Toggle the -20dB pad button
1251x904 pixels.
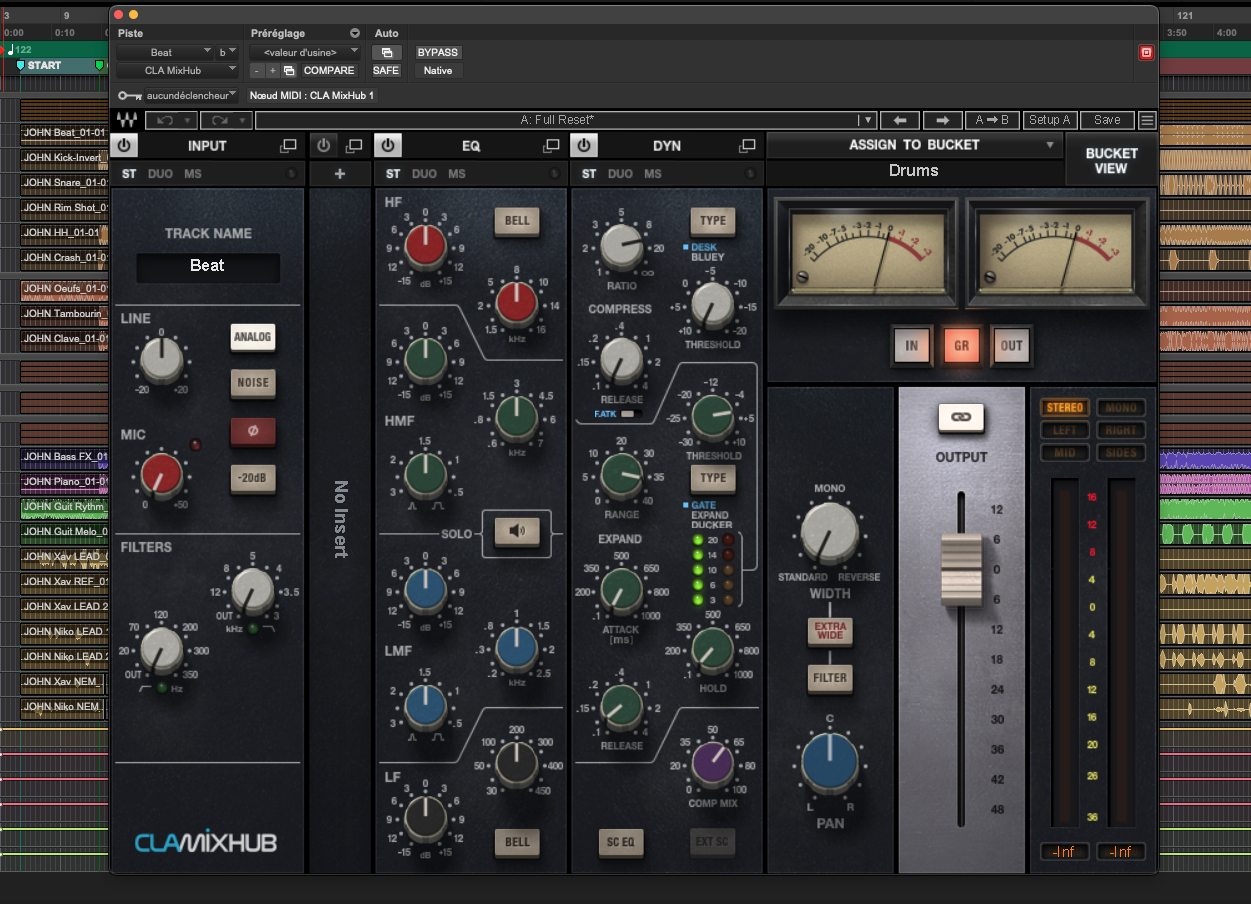[253, 480]
